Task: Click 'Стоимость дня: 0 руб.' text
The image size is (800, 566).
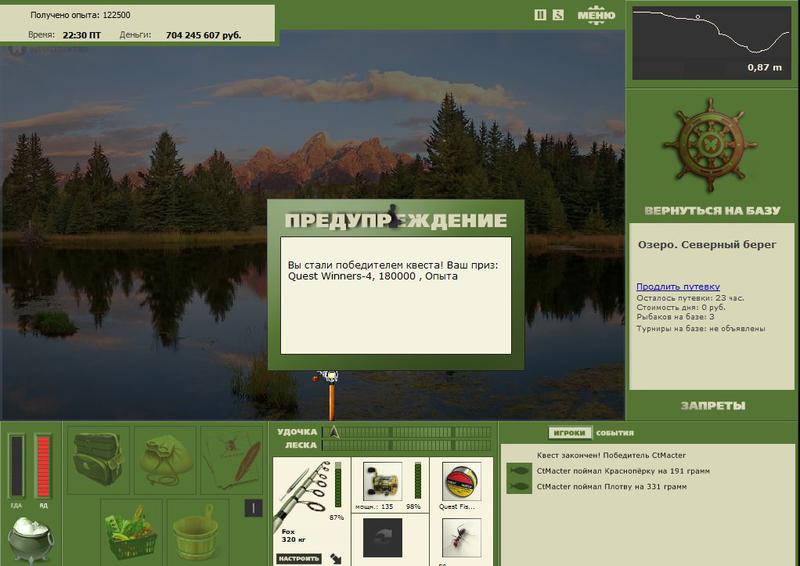Action: [681, 308]
